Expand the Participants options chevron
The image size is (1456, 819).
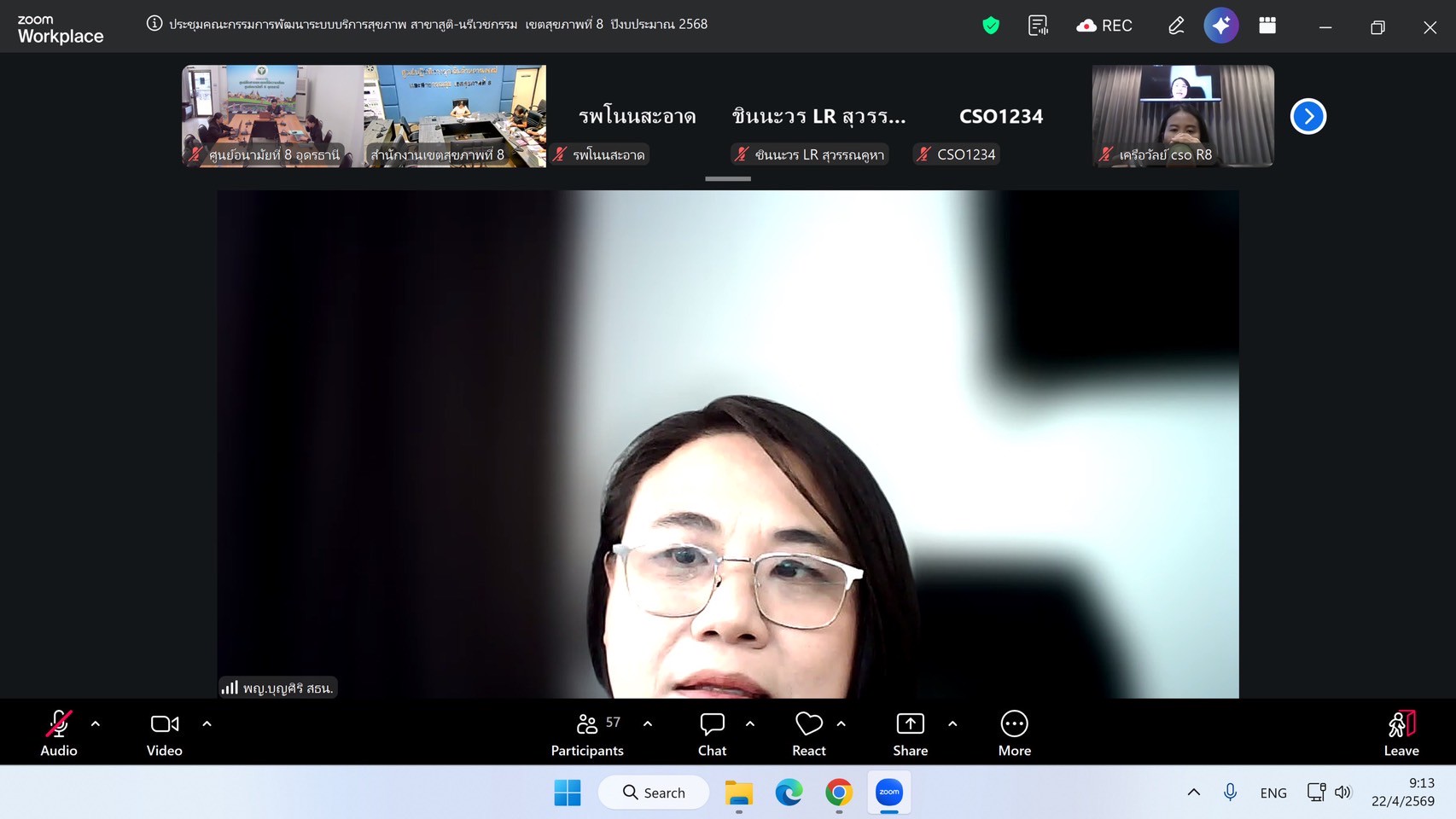tap(648, 723)
